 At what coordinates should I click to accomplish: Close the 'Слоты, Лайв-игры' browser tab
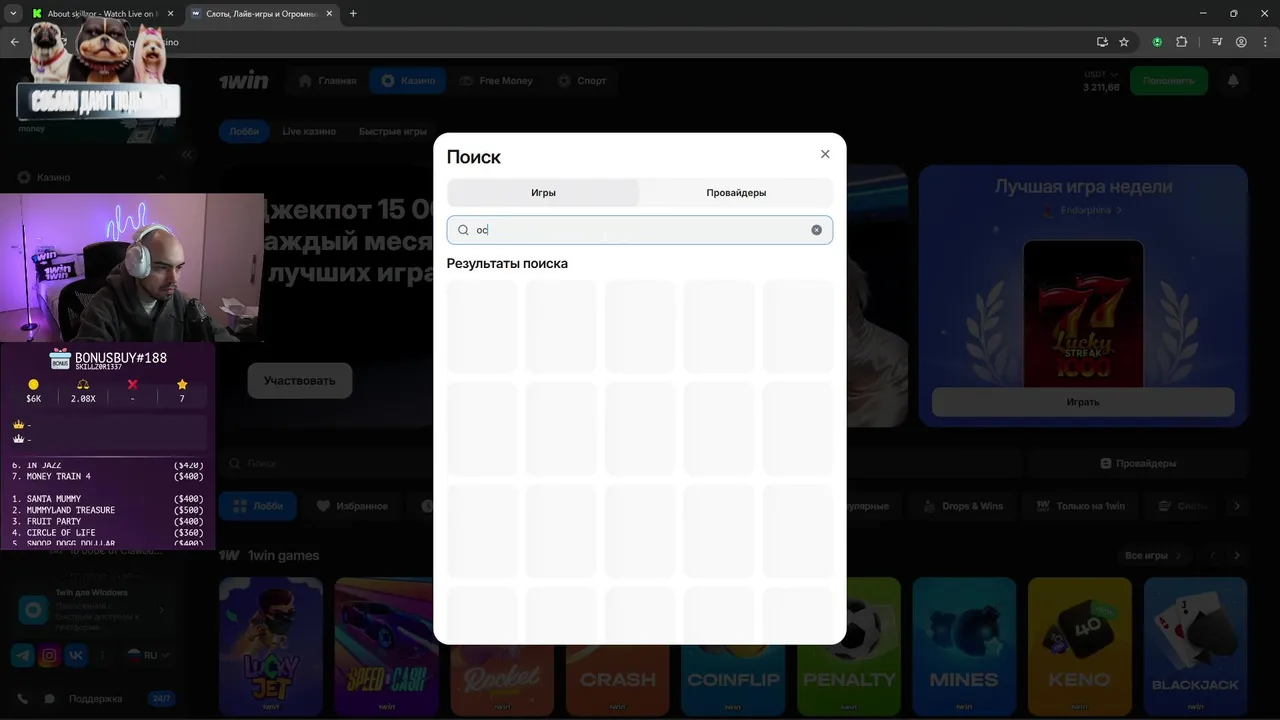click(329, 14)
